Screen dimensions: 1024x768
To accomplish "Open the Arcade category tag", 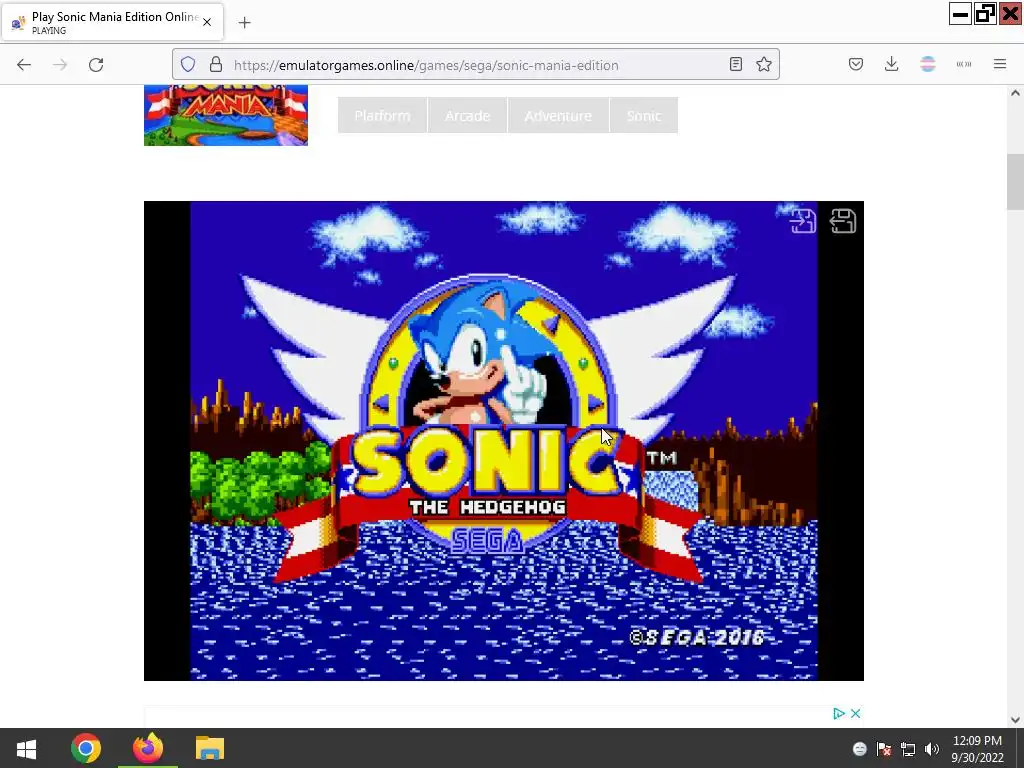I will (468, 116).
